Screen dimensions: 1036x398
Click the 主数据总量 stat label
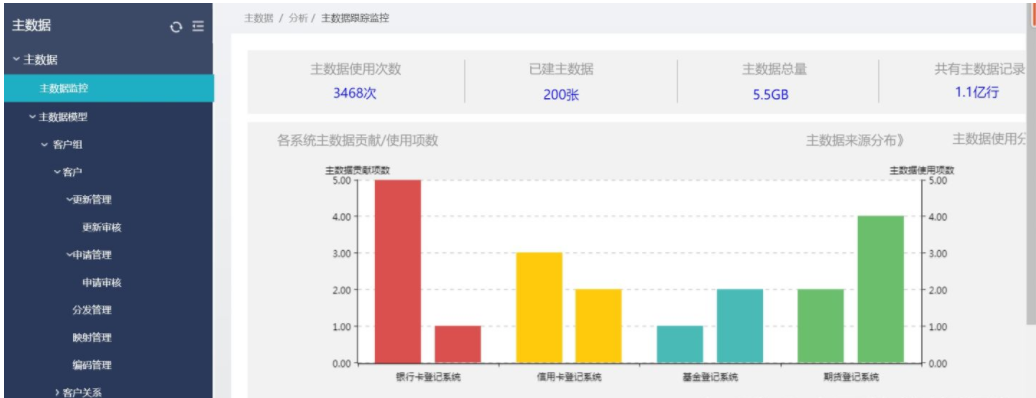774,69
